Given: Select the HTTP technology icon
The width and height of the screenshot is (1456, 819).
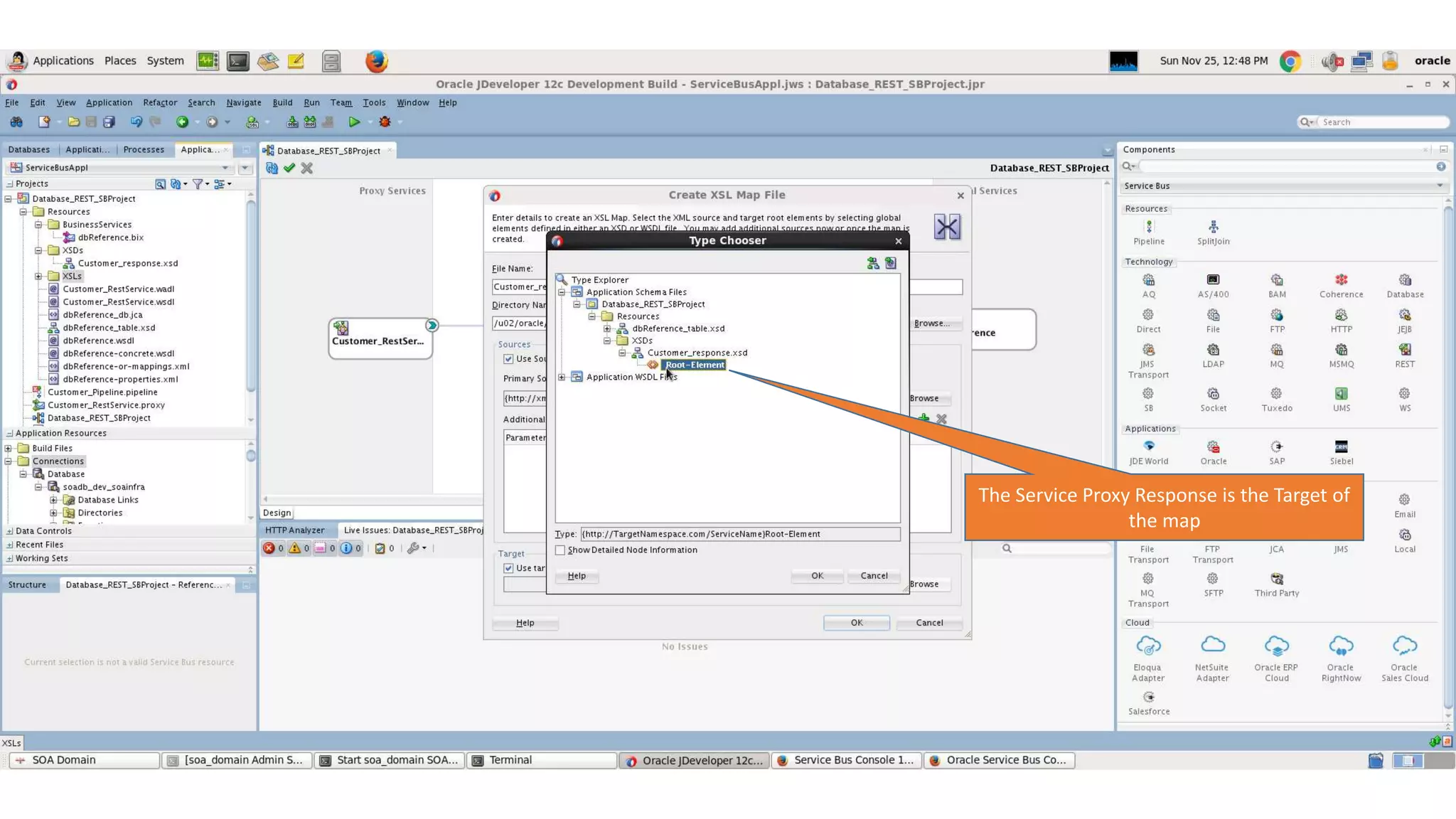Looking at the screenshot, I should [1341, 315].
